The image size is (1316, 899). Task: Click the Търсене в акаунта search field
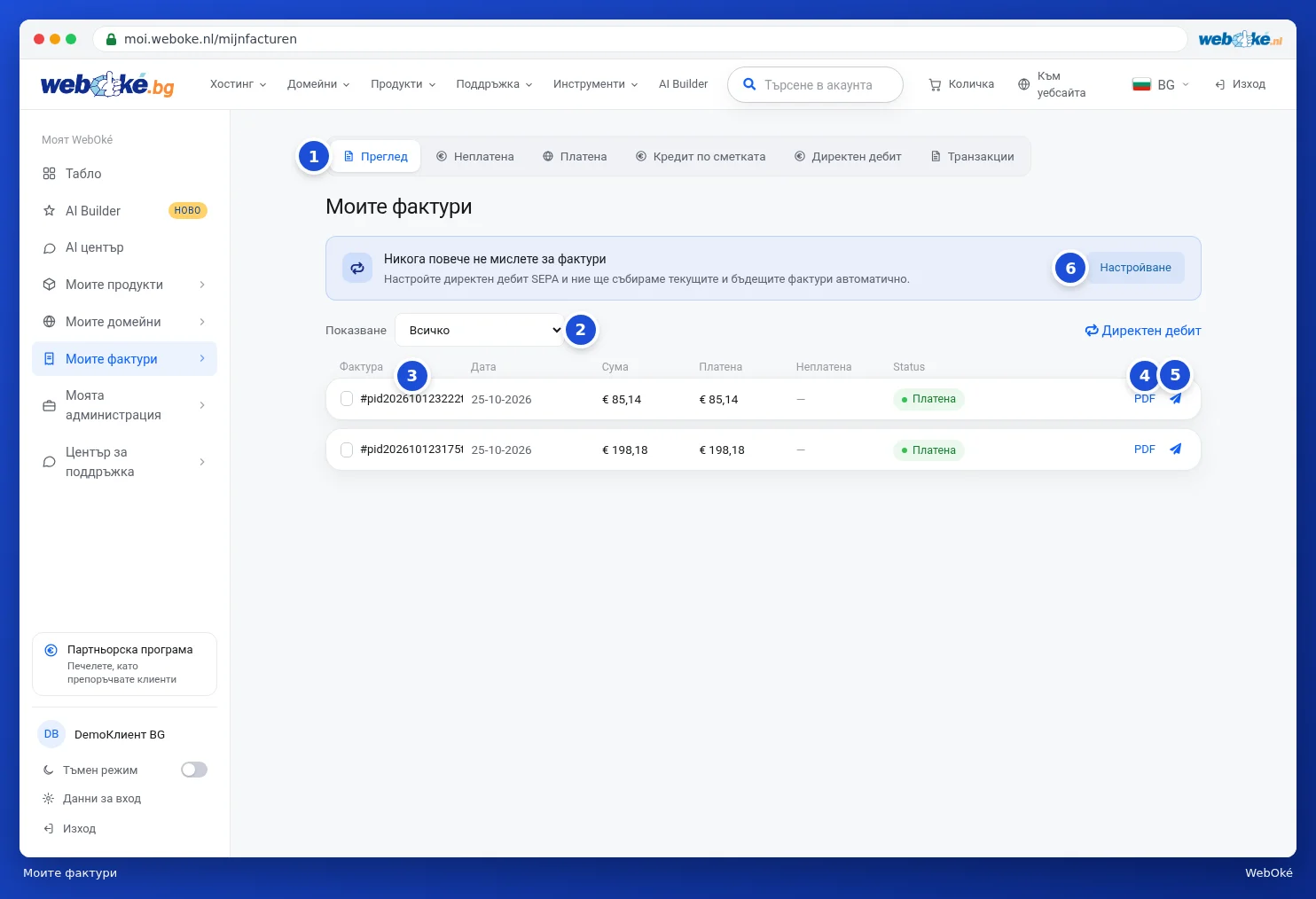coord(815,85)
